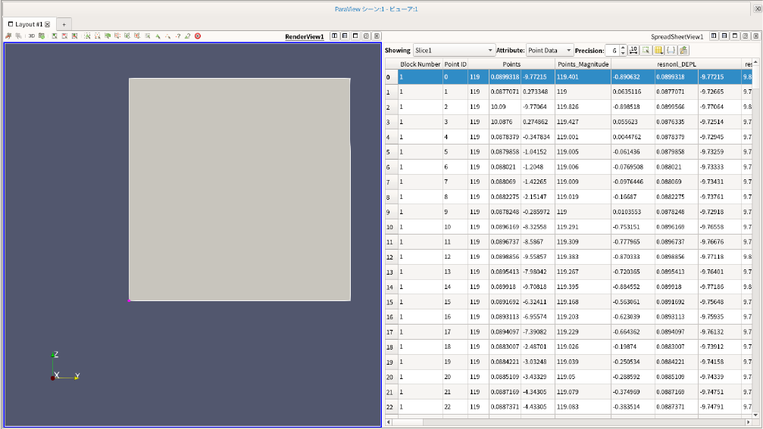This screenshot has width=763, height=429.
Task: Select row header 22 in spreadsheet
Action: 391,407
